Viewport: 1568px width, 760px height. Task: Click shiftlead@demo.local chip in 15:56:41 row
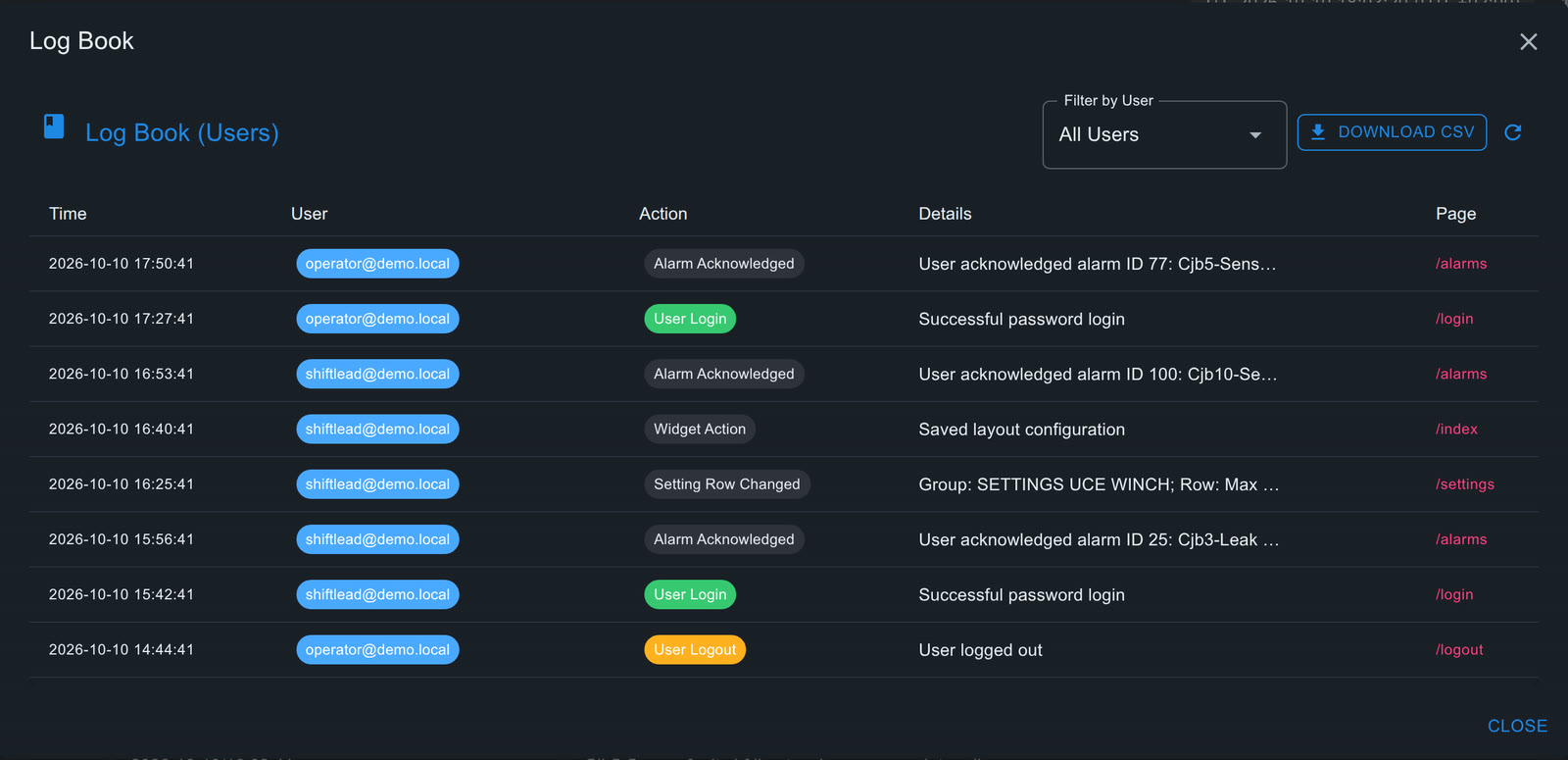click(377, 539)
